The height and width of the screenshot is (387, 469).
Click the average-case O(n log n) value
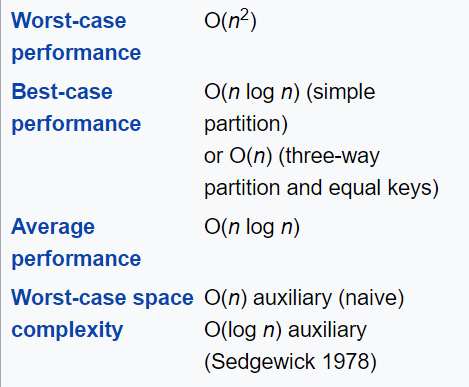point(252,227)
